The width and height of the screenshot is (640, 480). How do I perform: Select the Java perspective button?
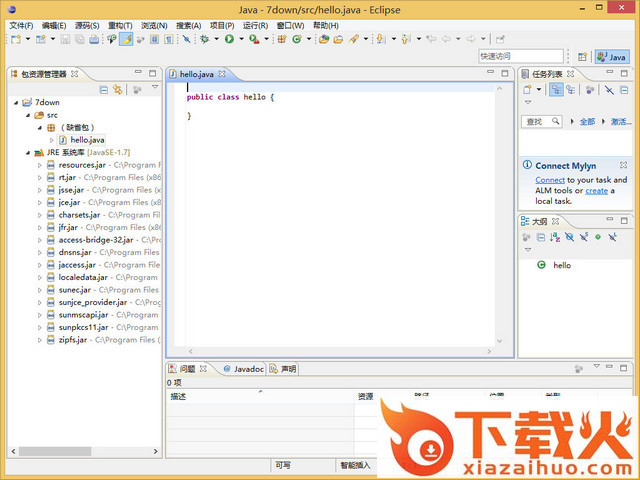pos(612,57)
